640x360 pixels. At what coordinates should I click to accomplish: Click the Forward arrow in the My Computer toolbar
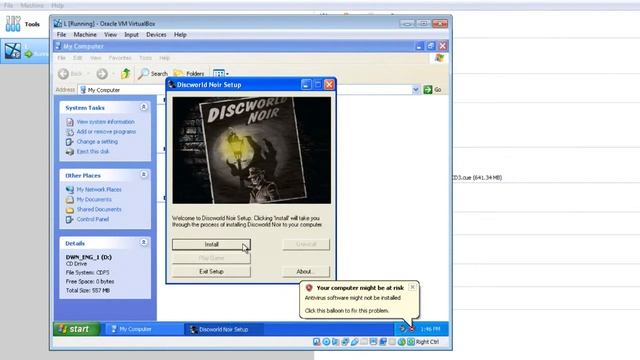[102, 74]
